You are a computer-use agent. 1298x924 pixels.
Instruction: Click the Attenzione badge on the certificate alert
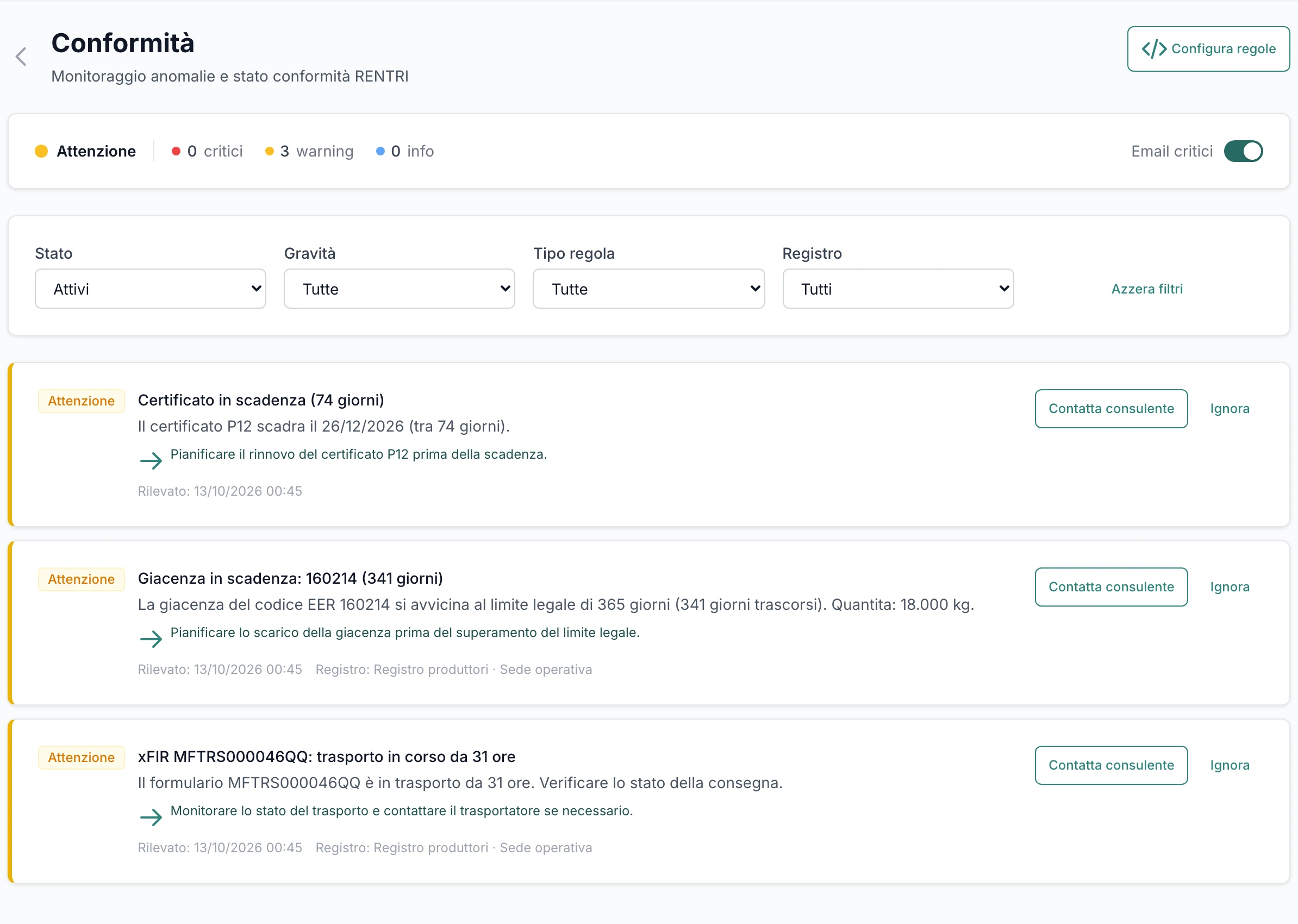(x=81, y=401)
